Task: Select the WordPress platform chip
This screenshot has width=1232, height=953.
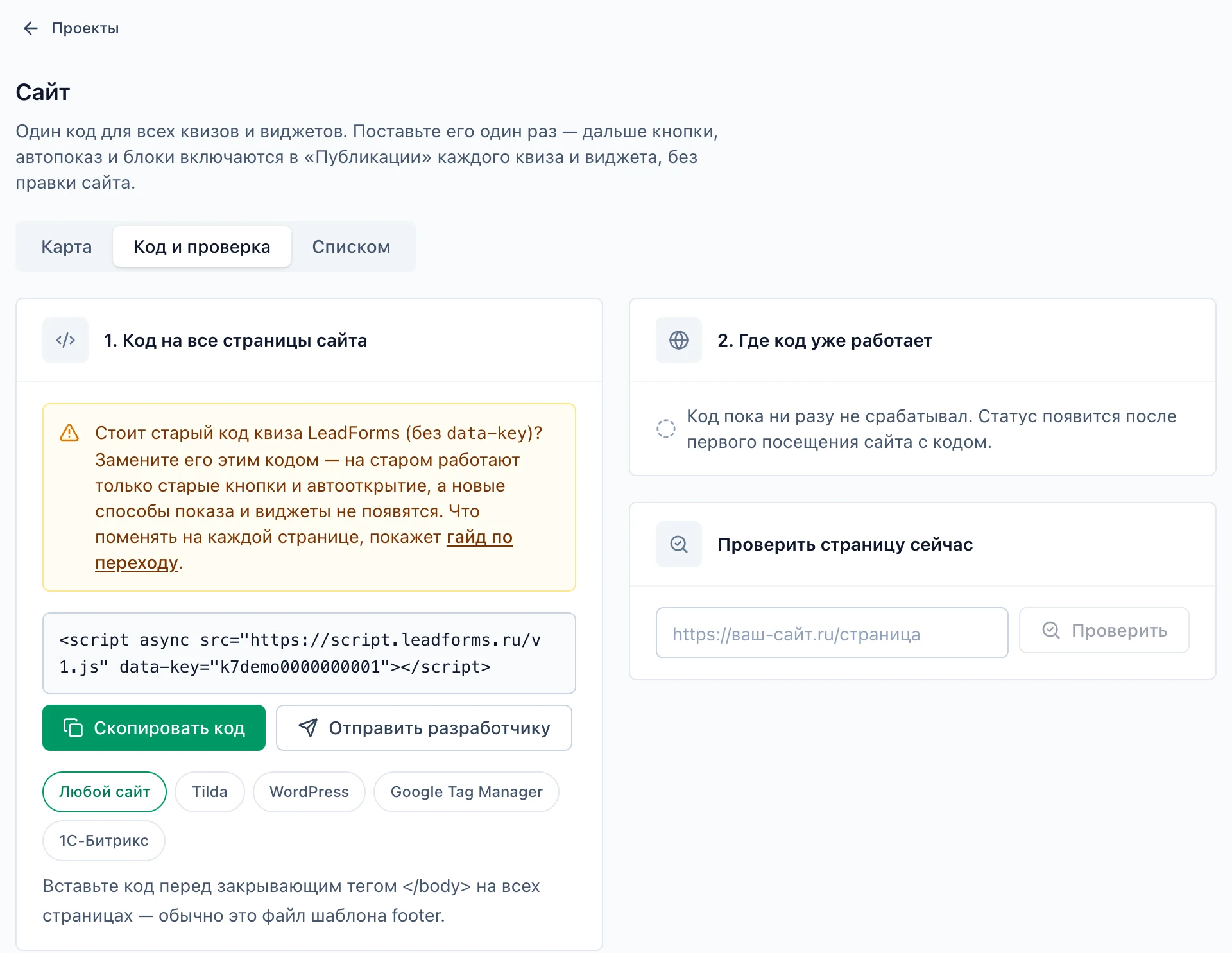Action: (x=309, y=792)
